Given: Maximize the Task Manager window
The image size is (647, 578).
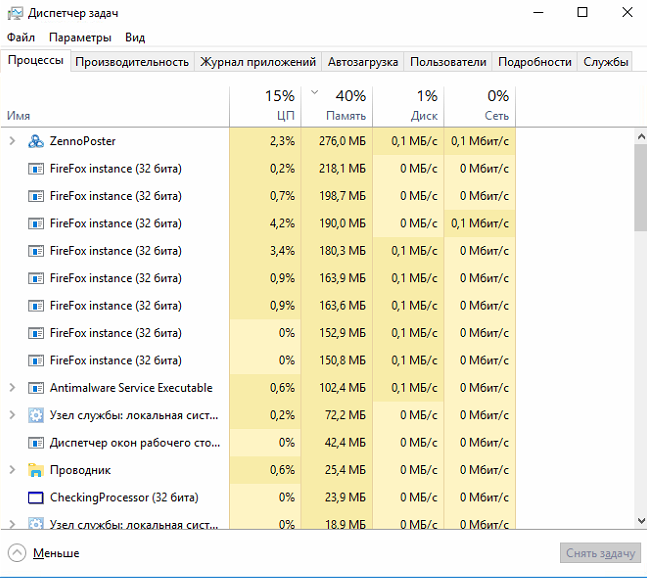Looking at the screenshot, I should point(582,12).
